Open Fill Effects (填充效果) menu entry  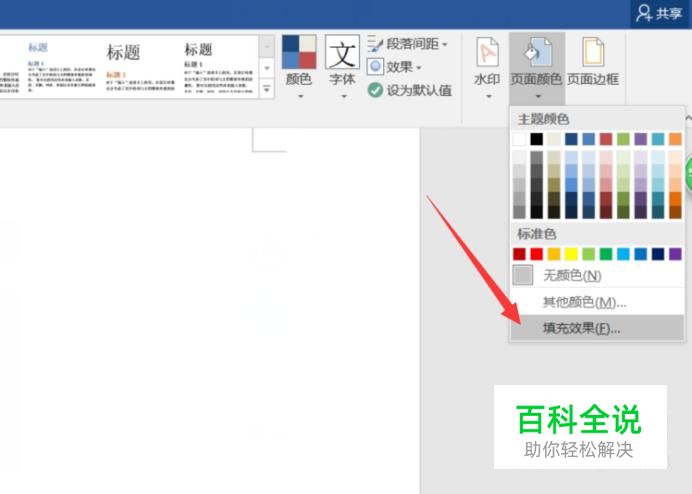click(598, 328)
